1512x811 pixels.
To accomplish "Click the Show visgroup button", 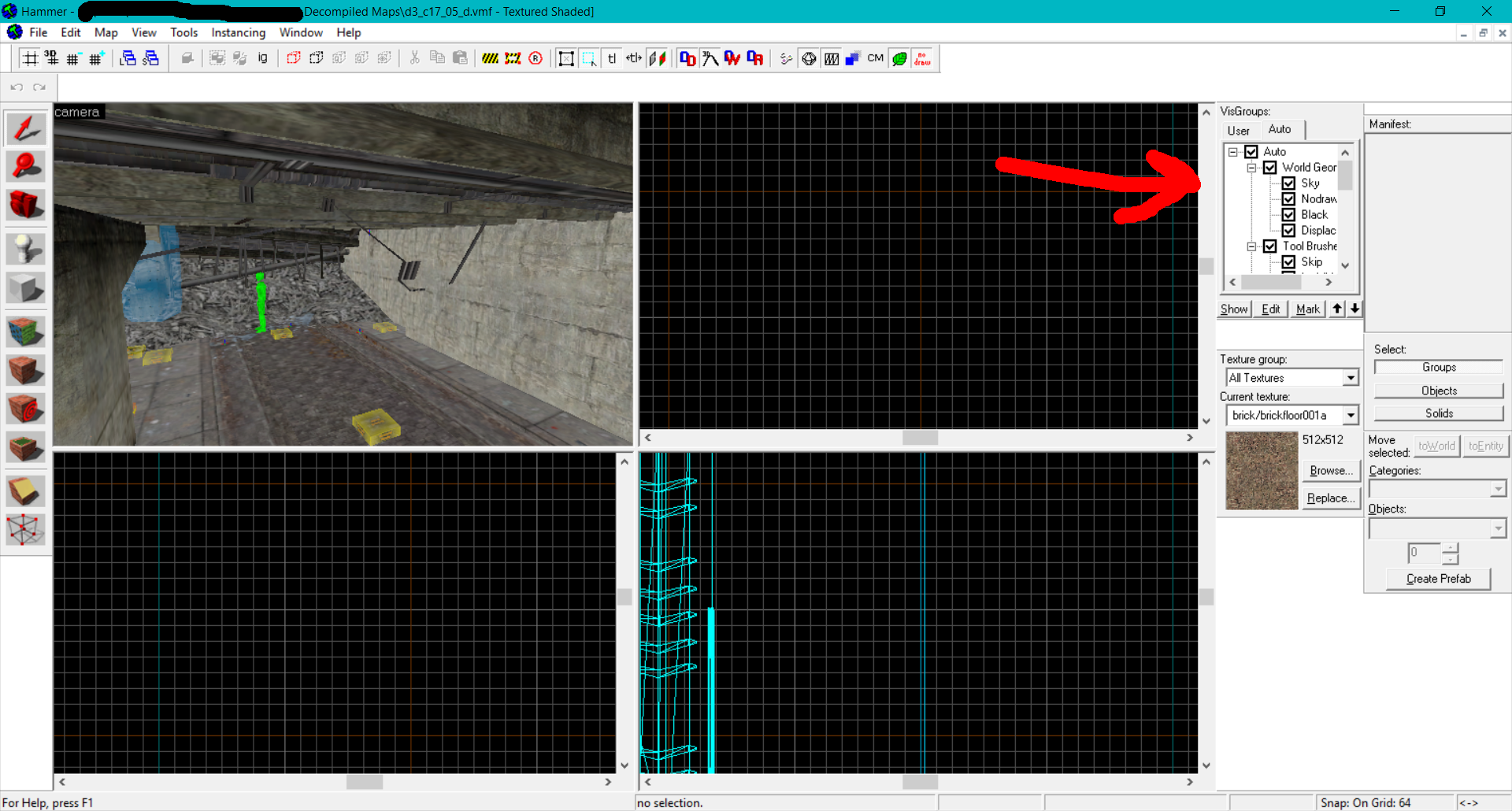I will (x=1234, y=309).
